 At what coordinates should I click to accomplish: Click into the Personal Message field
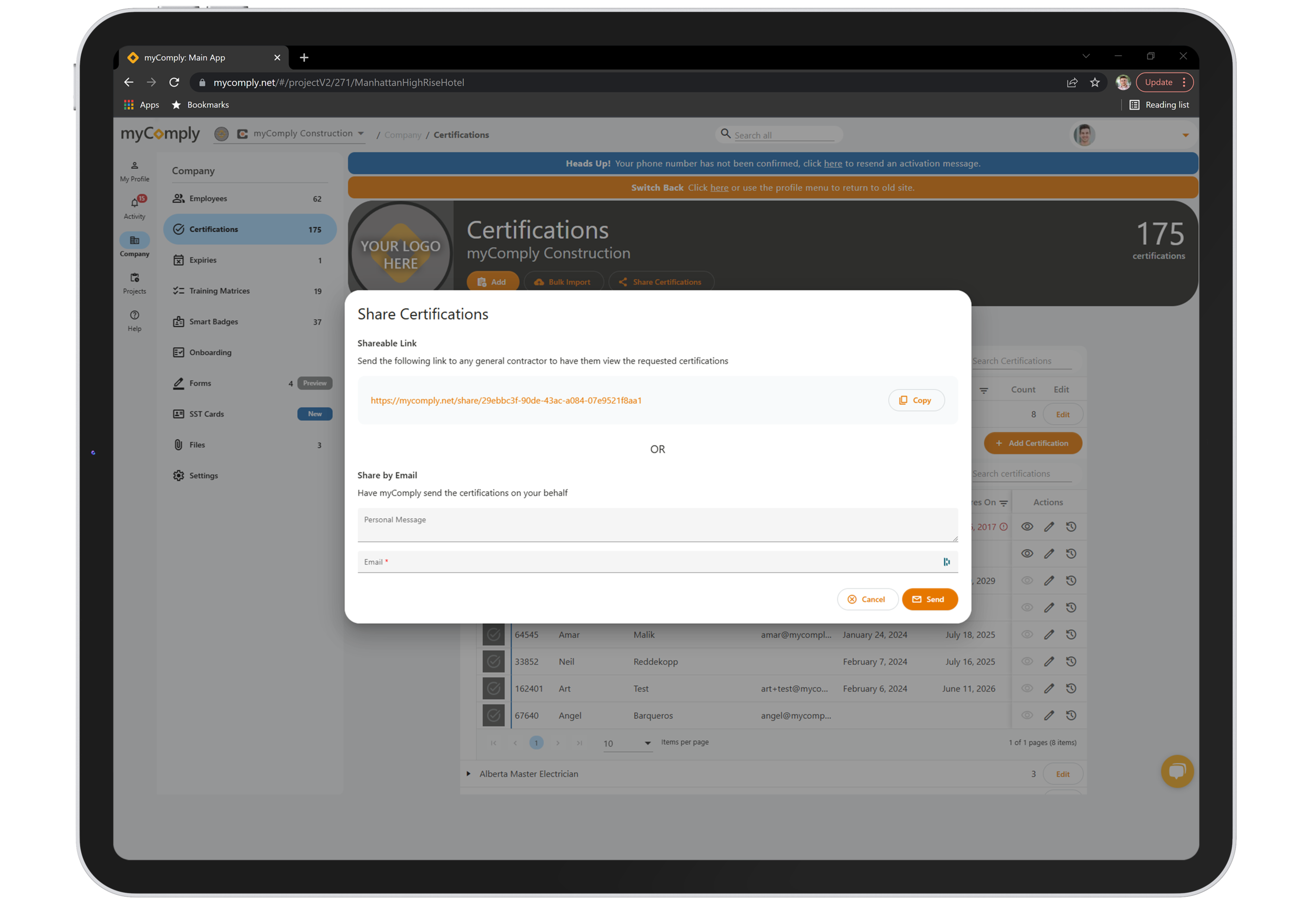click(x=657, y=525)
